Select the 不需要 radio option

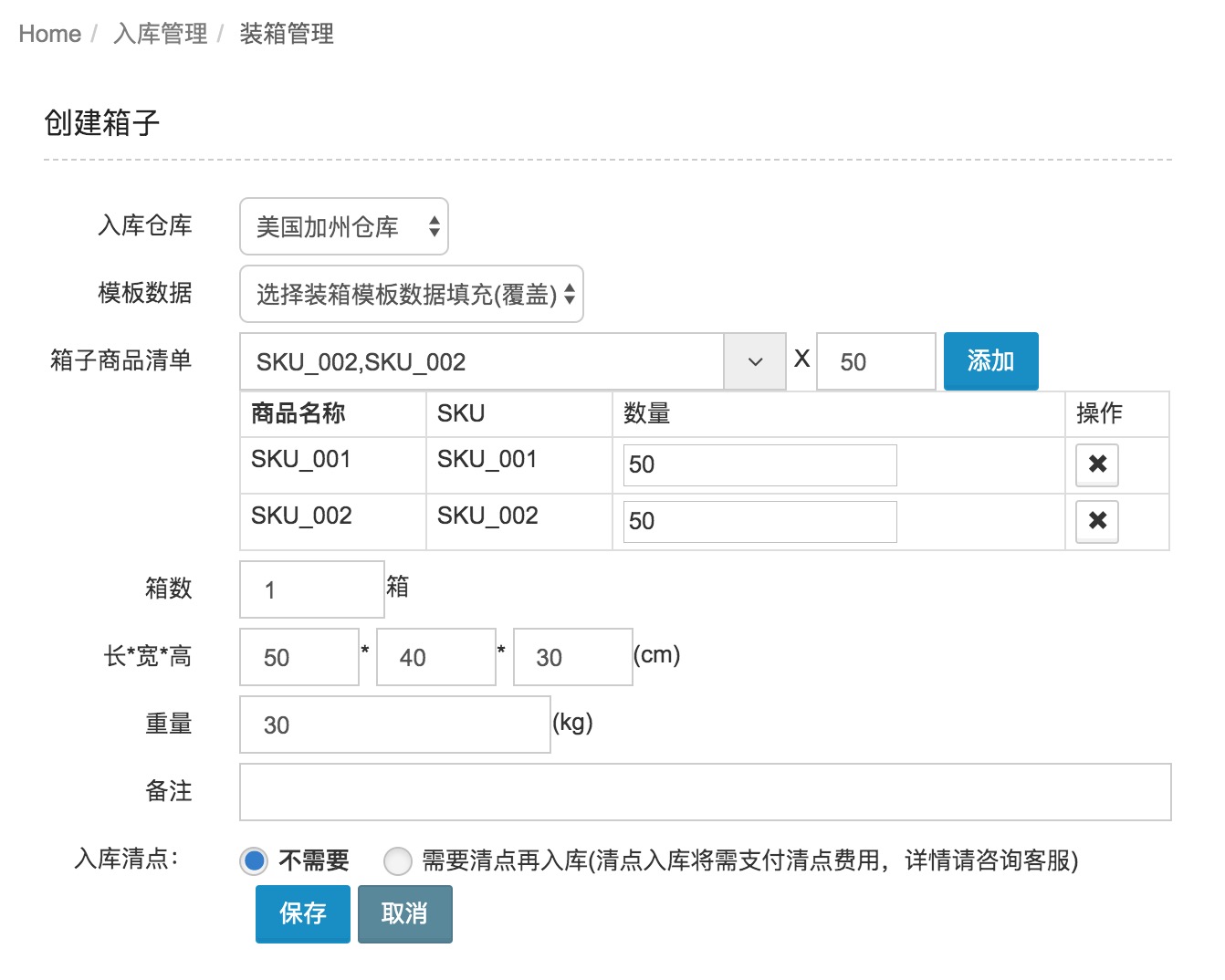point(254,860)
